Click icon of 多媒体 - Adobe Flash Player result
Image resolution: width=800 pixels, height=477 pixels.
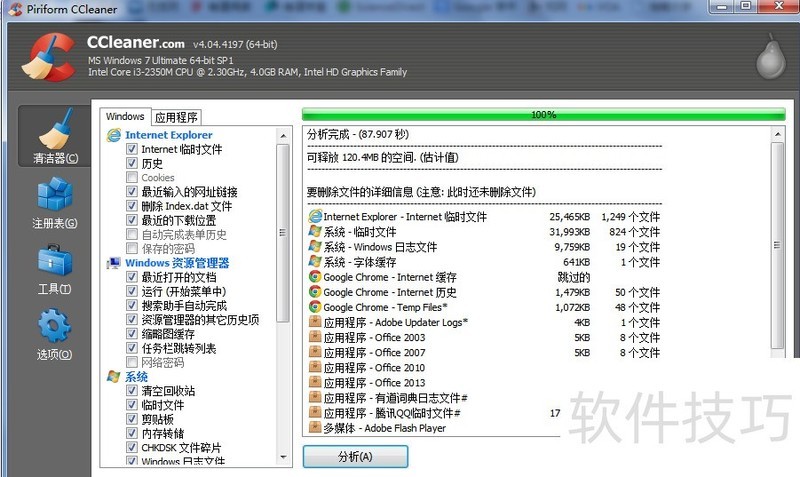coord(315,428)
